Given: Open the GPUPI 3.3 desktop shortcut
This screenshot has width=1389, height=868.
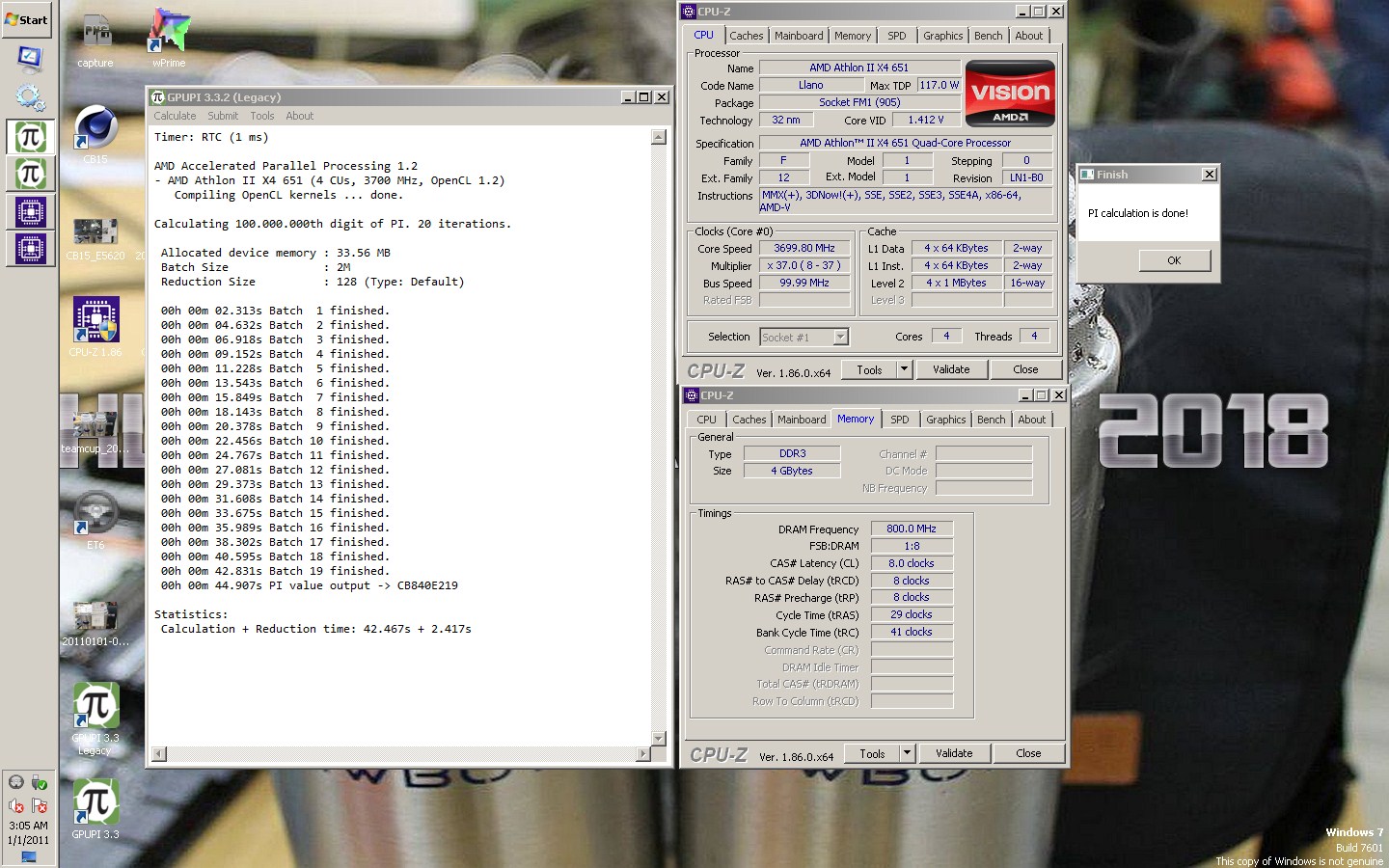Looking at the screenshot, I should click(x=95, y=809).
